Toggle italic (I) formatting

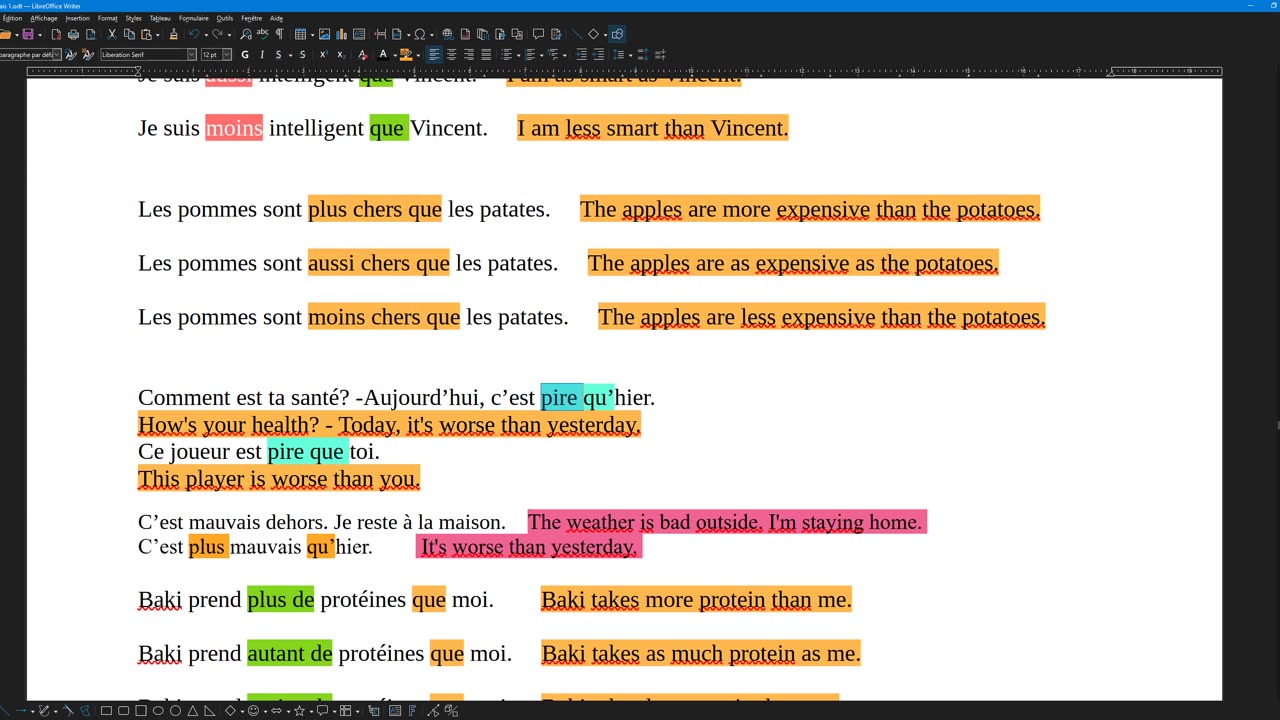coord(262,55)
